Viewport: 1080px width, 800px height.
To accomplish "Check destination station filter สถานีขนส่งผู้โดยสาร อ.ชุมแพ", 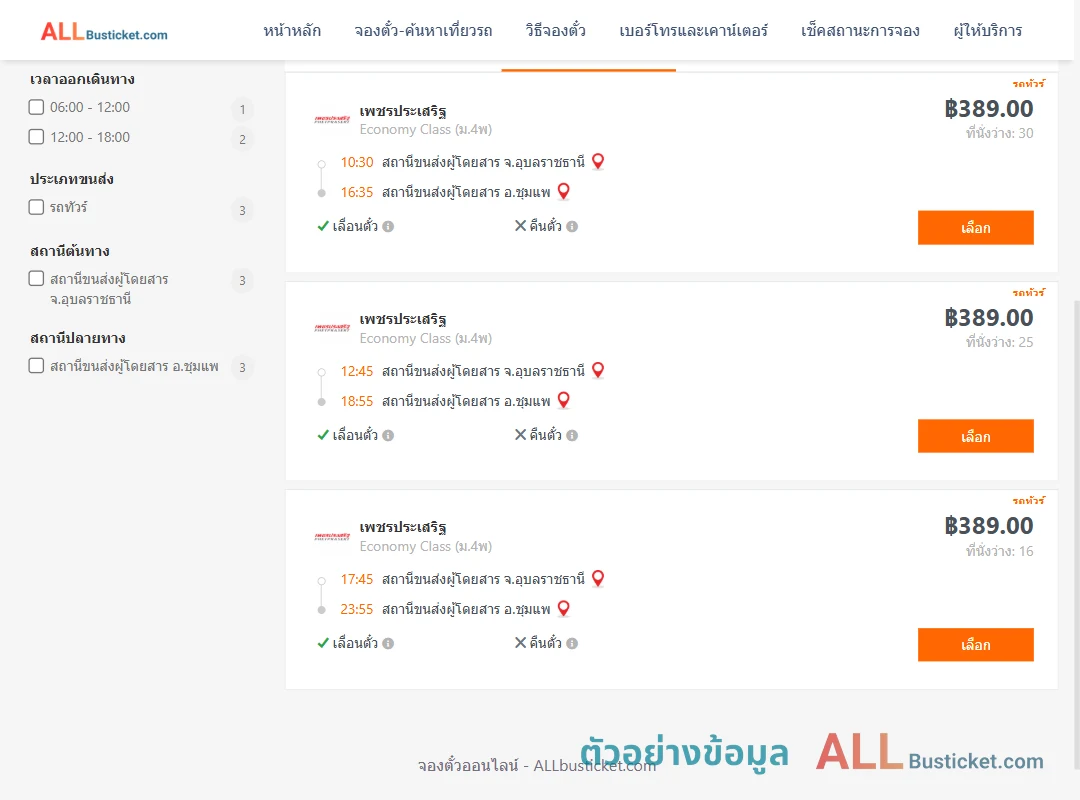I will [37, 365].
